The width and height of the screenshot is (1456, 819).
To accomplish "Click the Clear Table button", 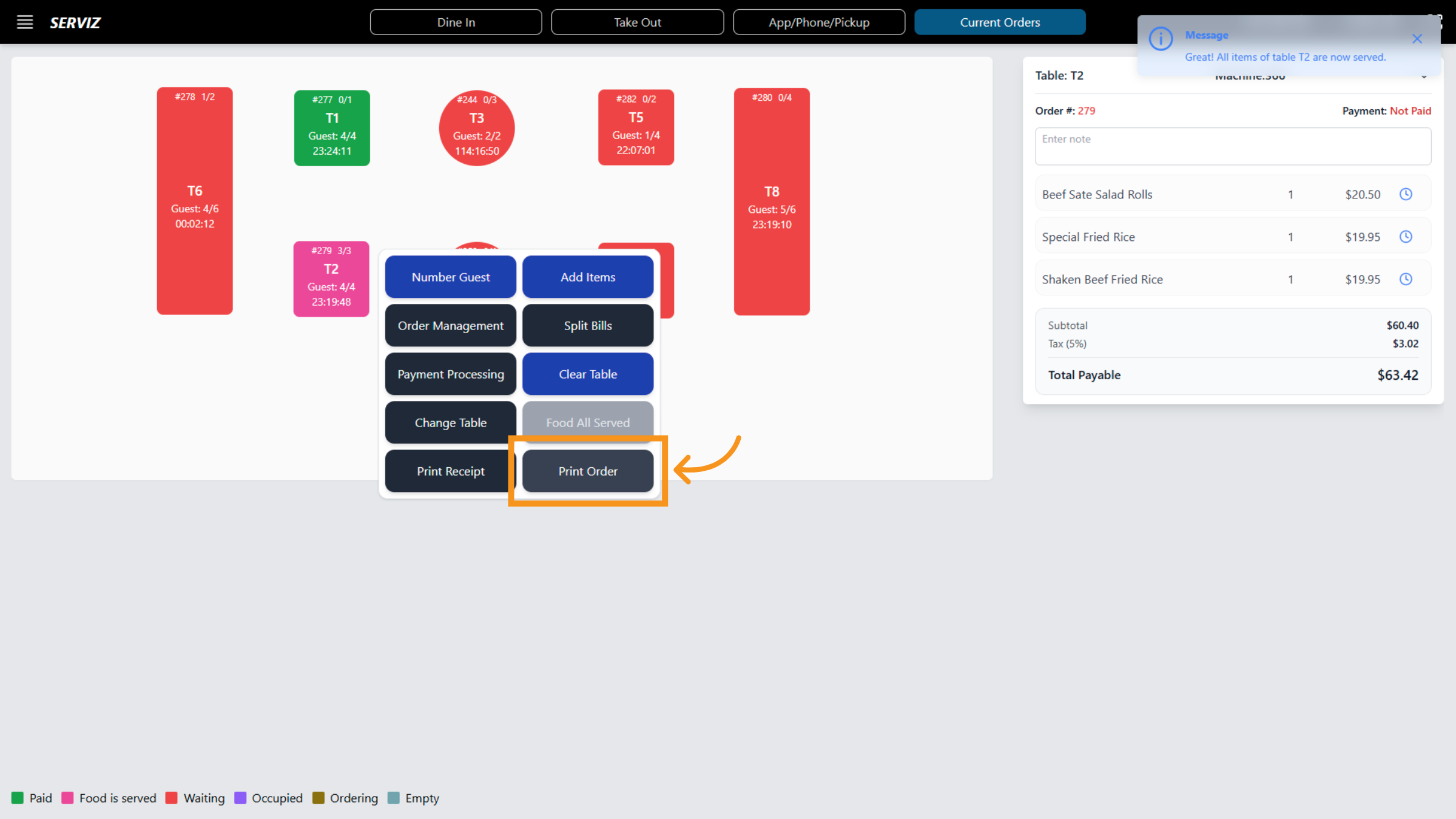I will [x=587, y=374].
